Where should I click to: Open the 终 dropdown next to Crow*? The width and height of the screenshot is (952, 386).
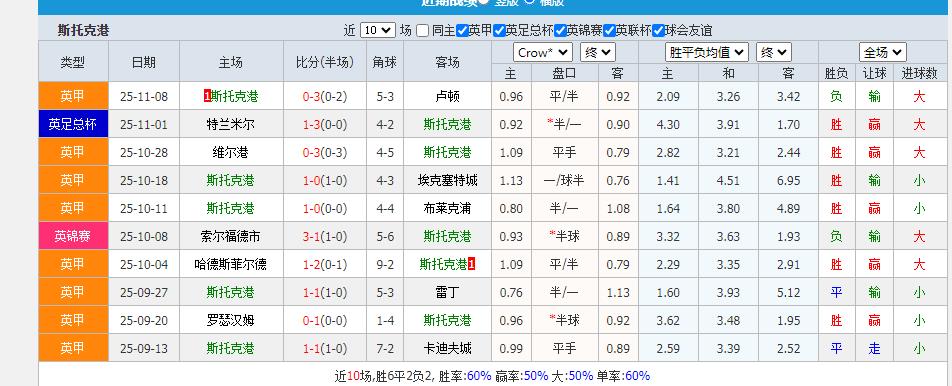pos(598,53)
